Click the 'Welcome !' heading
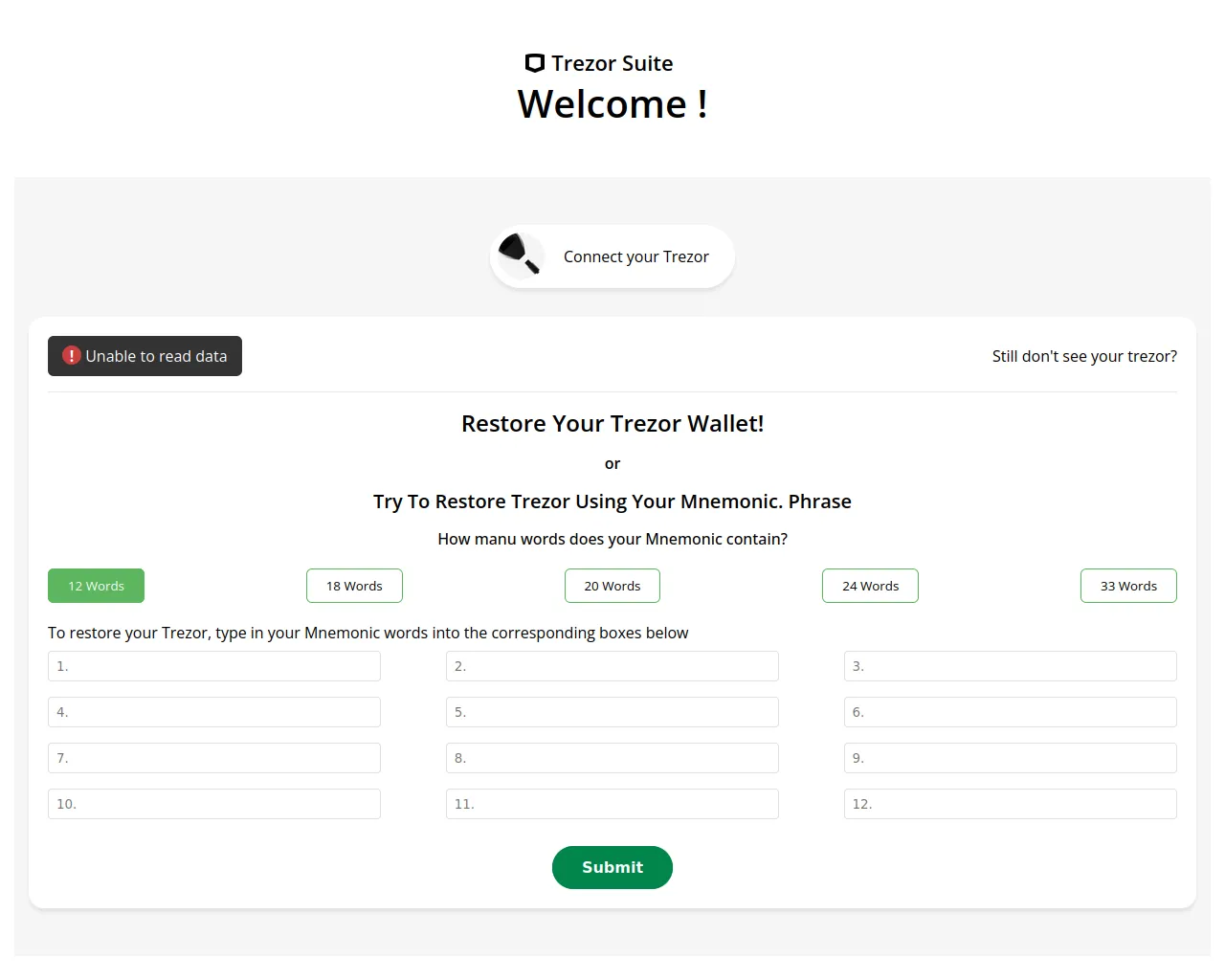Viewport: 1225px width, 980px height. click(x=612, y=103)
